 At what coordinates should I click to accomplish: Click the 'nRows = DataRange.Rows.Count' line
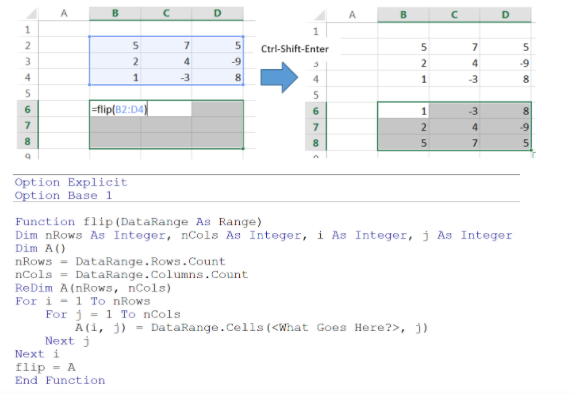tap(120, 262)
